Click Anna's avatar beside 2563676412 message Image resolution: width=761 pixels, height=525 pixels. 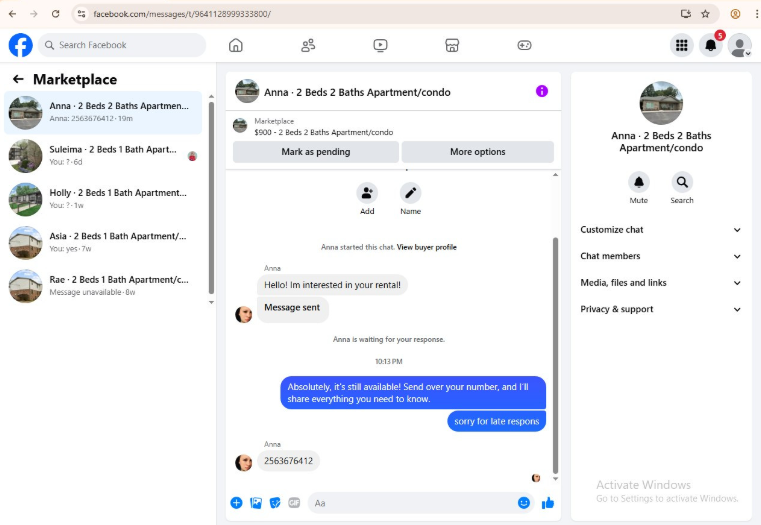pyautogui.click(x=244, y=463)
